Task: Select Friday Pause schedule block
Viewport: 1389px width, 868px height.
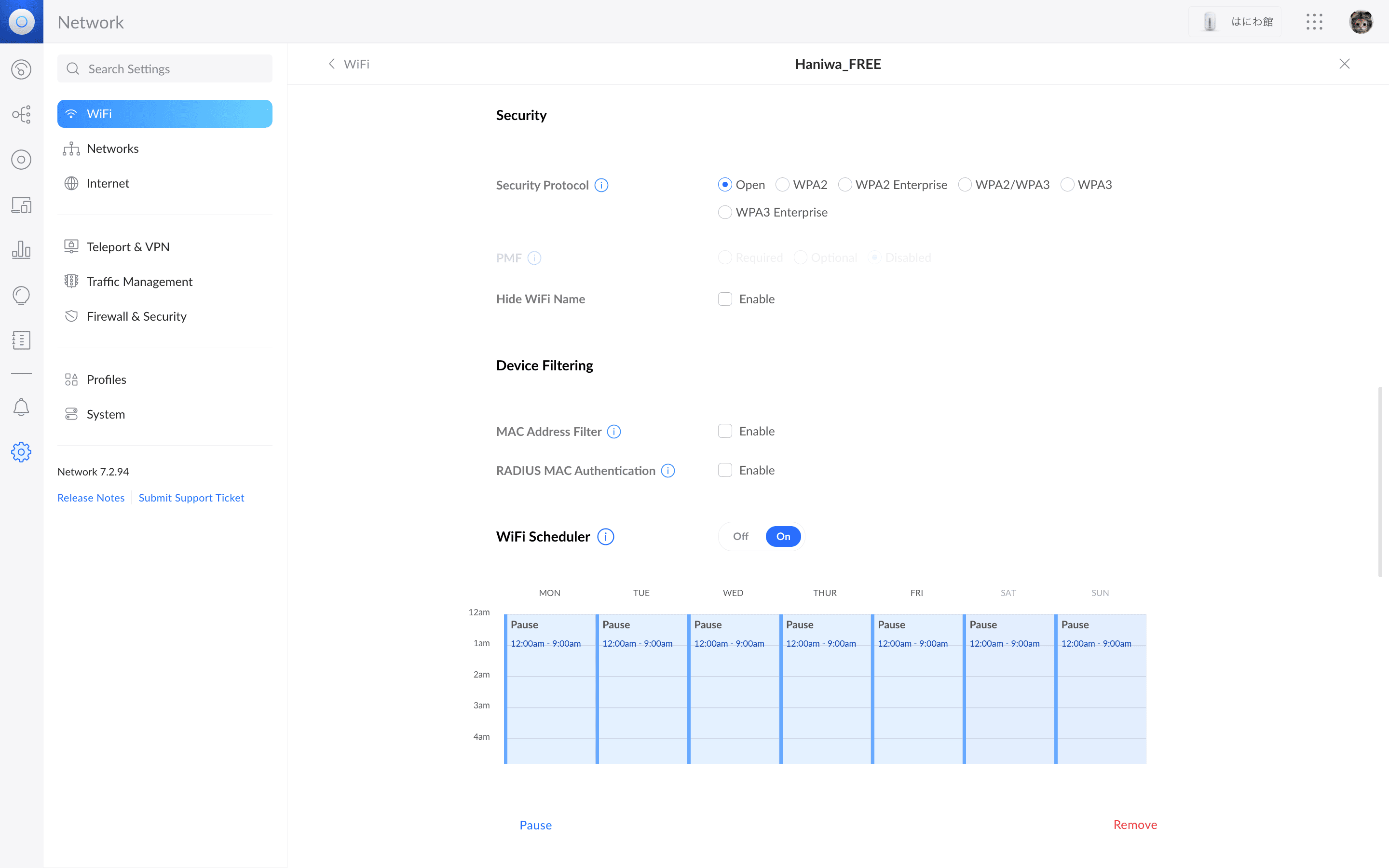Action: point(917,689)
